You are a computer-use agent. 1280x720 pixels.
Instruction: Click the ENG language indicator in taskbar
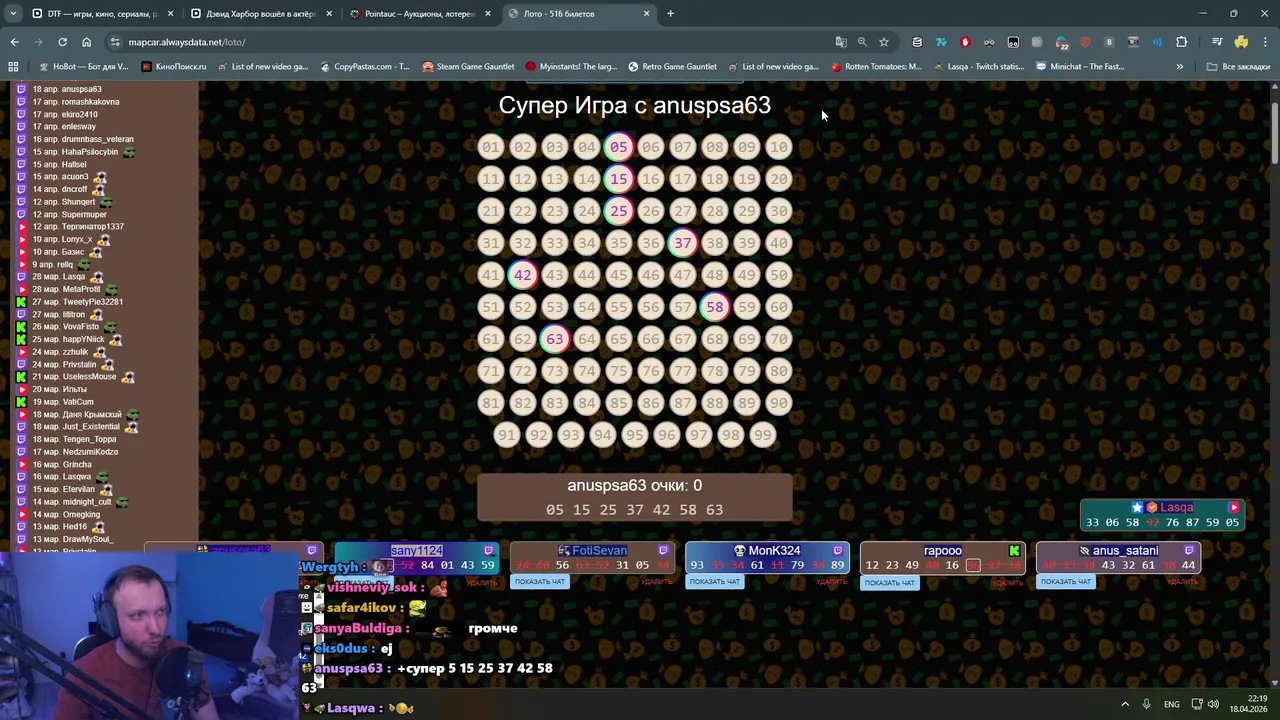pos(1172,704)
